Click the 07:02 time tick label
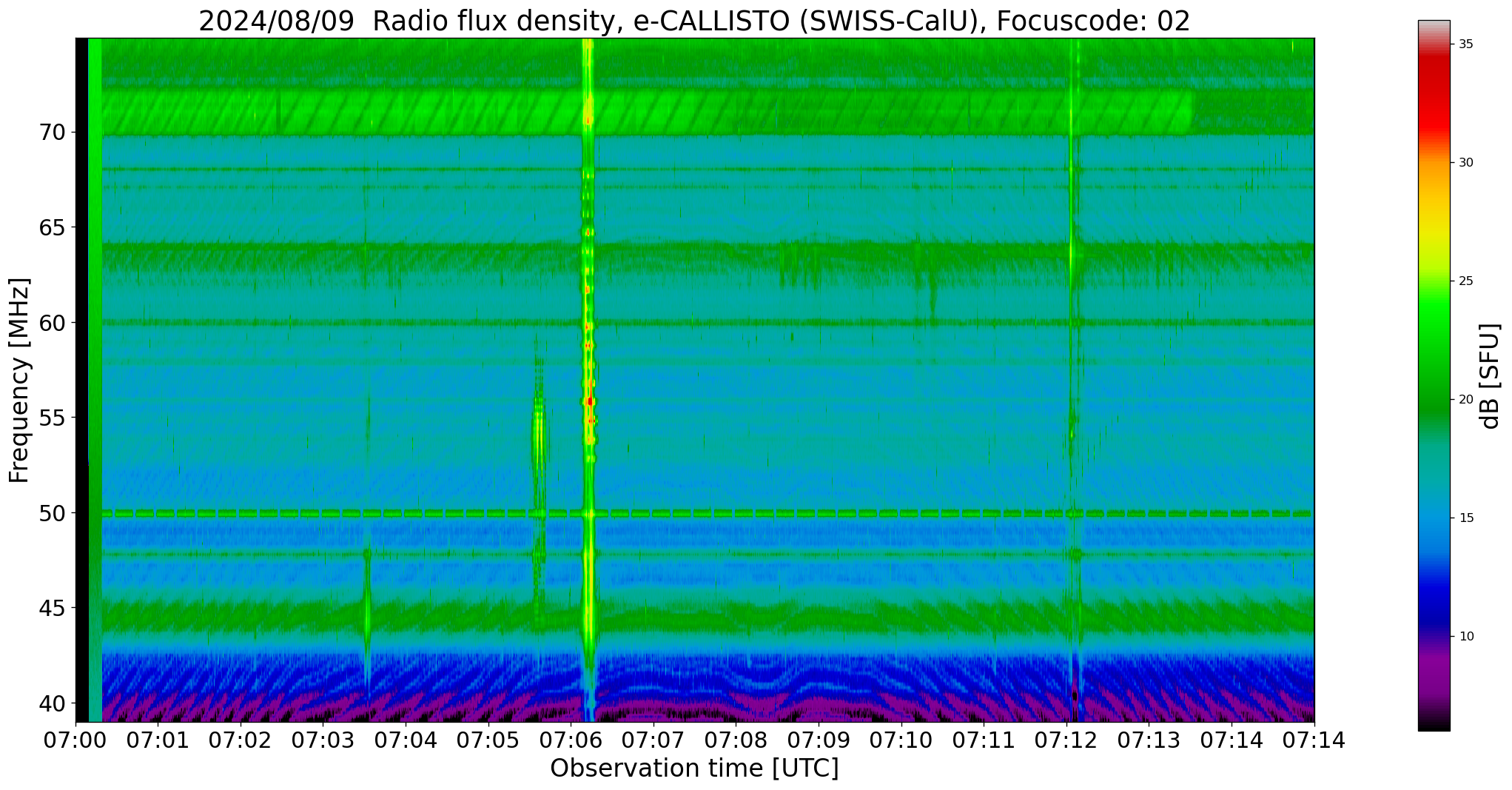This screenshot has width=1512, height=790. [241, 740]
